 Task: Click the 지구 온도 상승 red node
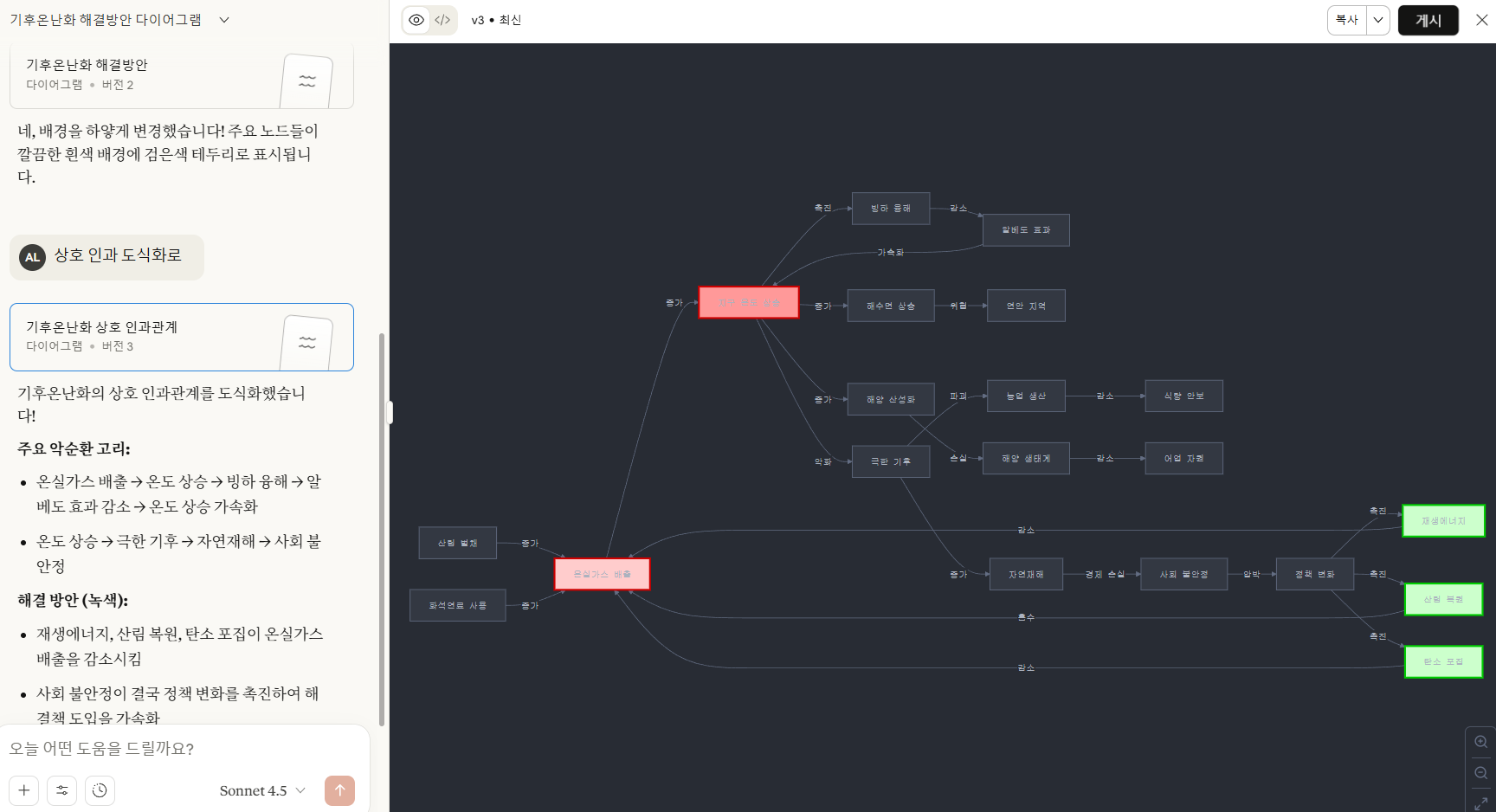(x=749, y=302)
